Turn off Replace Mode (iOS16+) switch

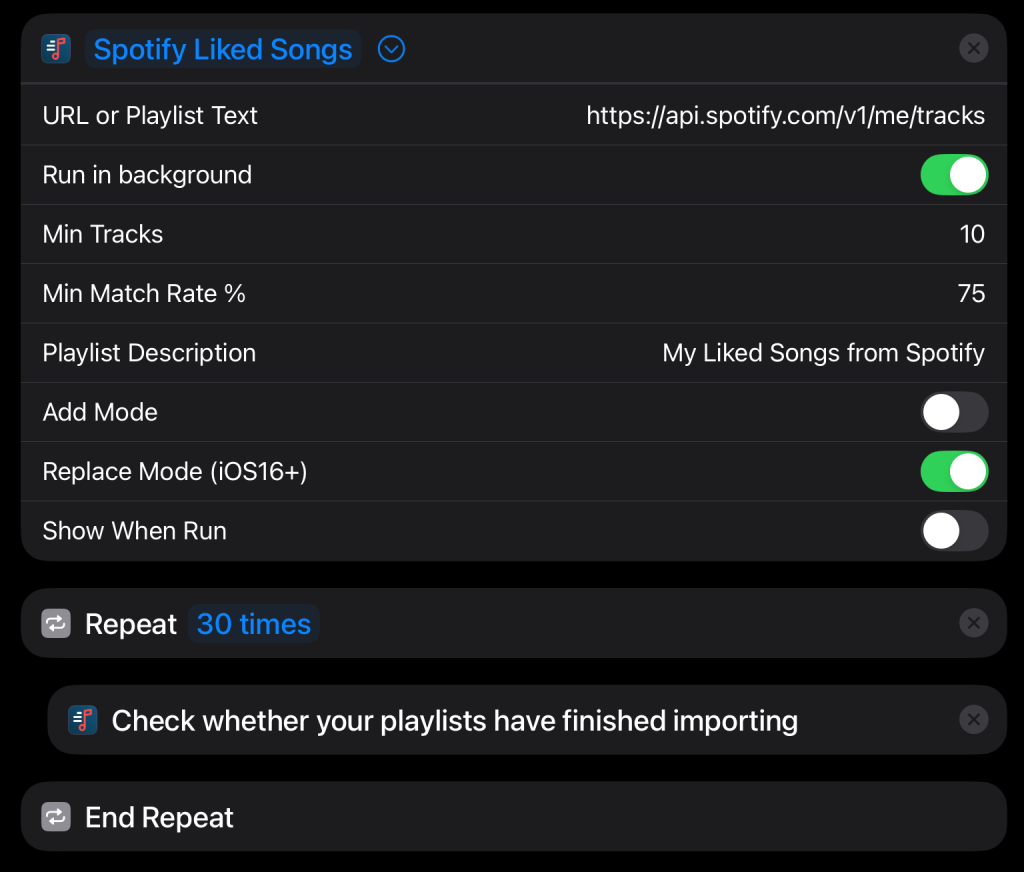tap(953, 472)
